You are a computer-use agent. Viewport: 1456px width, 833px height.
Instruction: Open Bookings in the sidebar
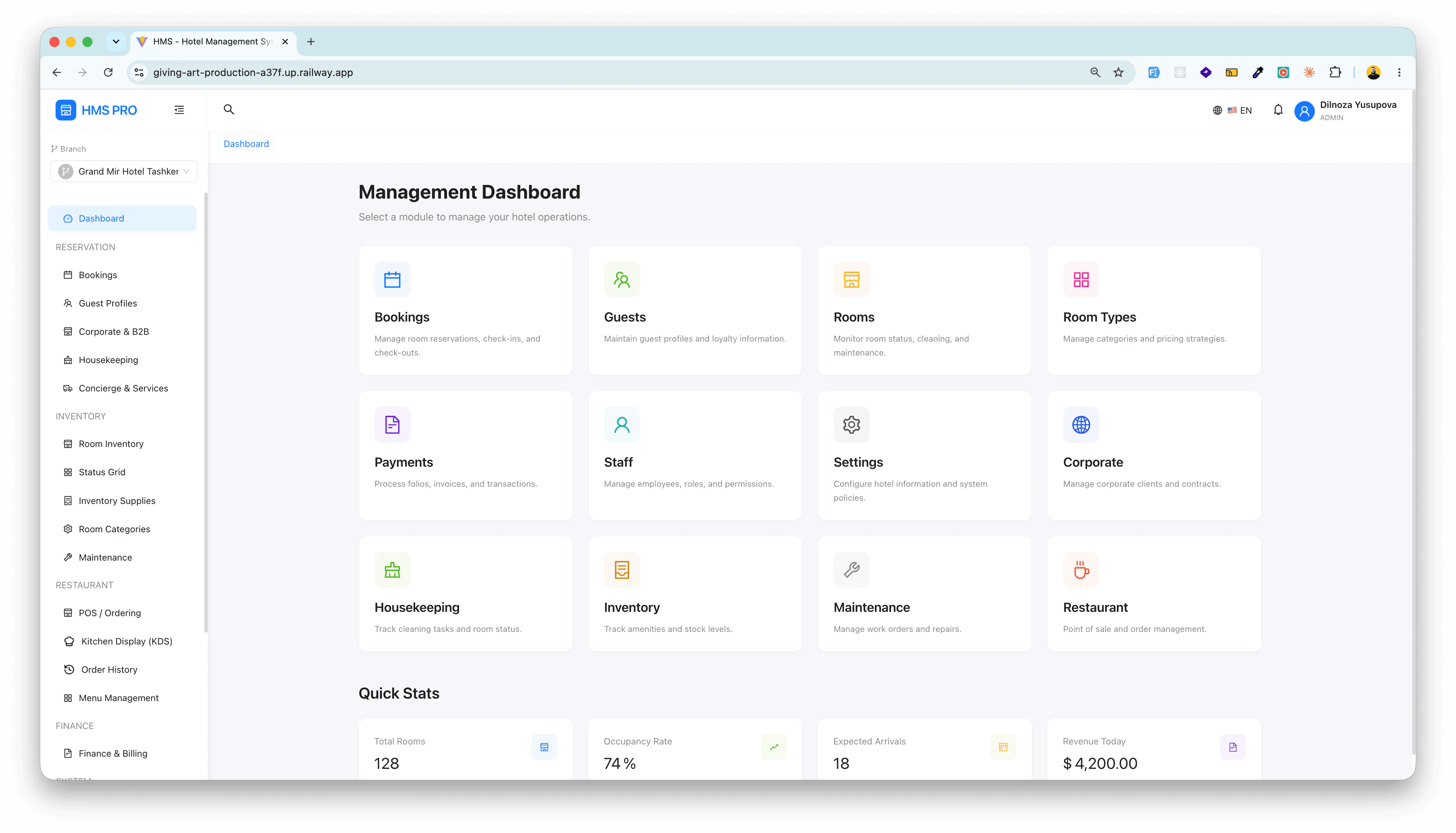pos(122,275)
